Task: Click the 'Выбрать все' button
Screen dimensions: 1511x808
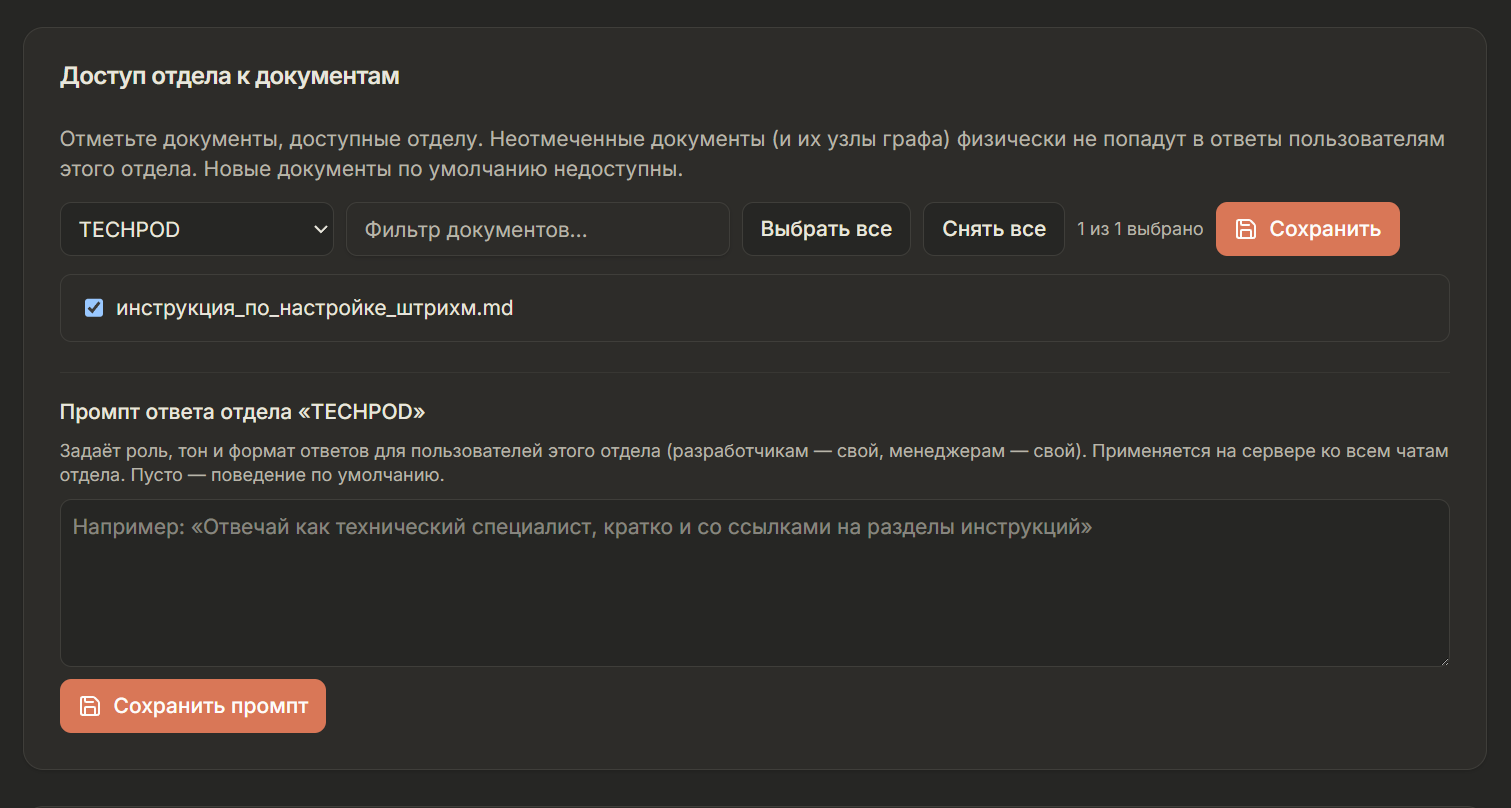Action: (826, 229)
